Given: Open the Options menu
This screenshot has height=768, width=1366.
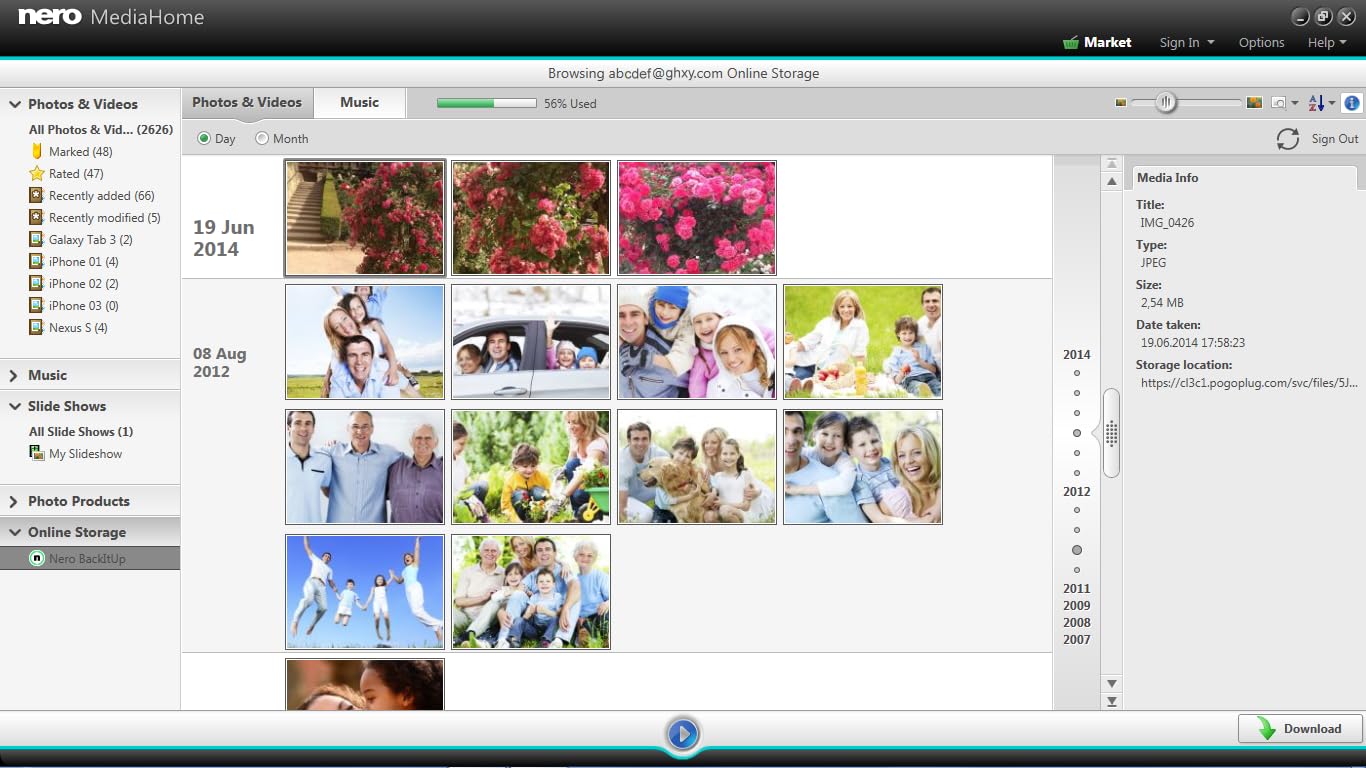Looking at the screenshot, I should [x=1261, y=42].
